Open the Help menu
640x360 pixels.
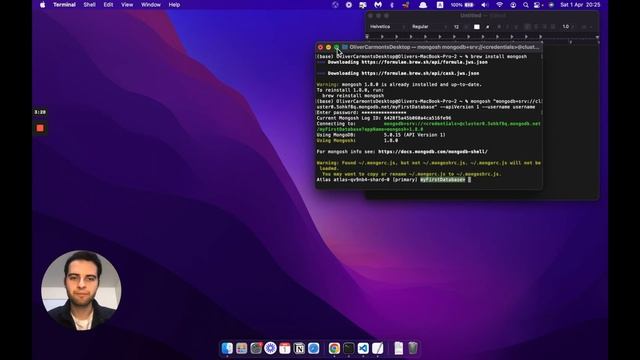pos(174,5)
